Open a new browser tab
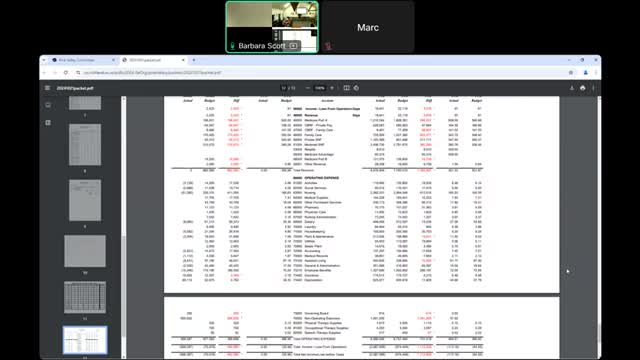The height and width of the screenshot is (360, 640). coord(194,60)
